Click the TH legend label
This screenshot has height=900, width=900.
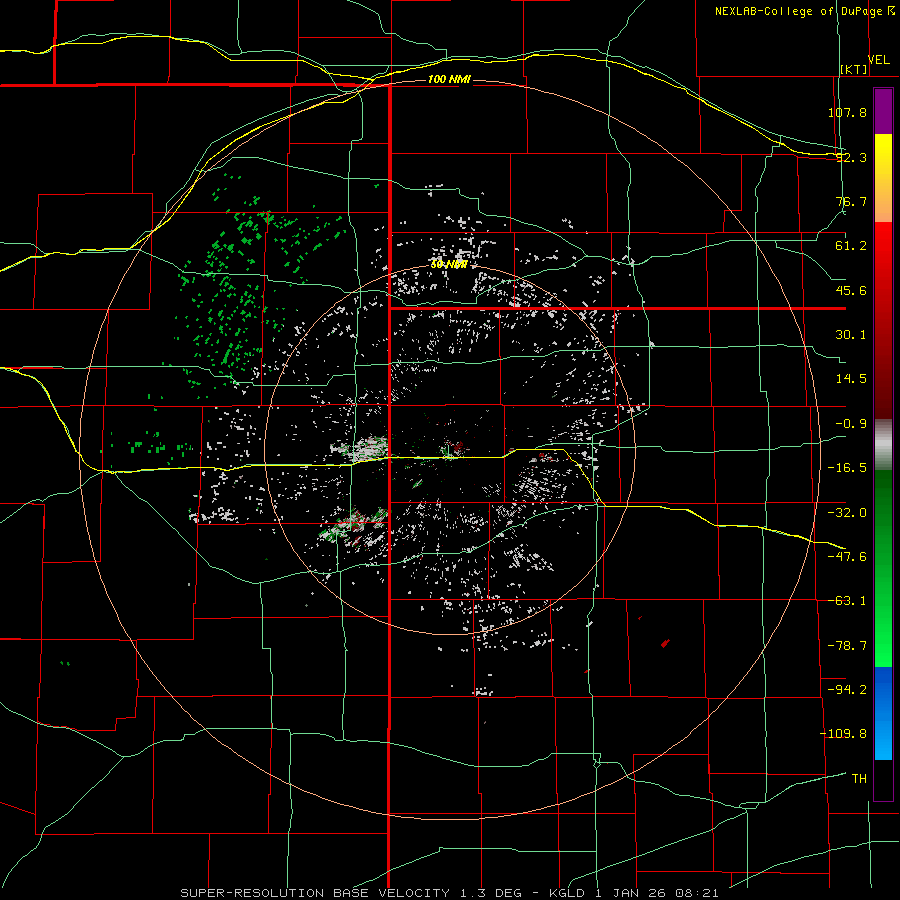tap(859, 779)
